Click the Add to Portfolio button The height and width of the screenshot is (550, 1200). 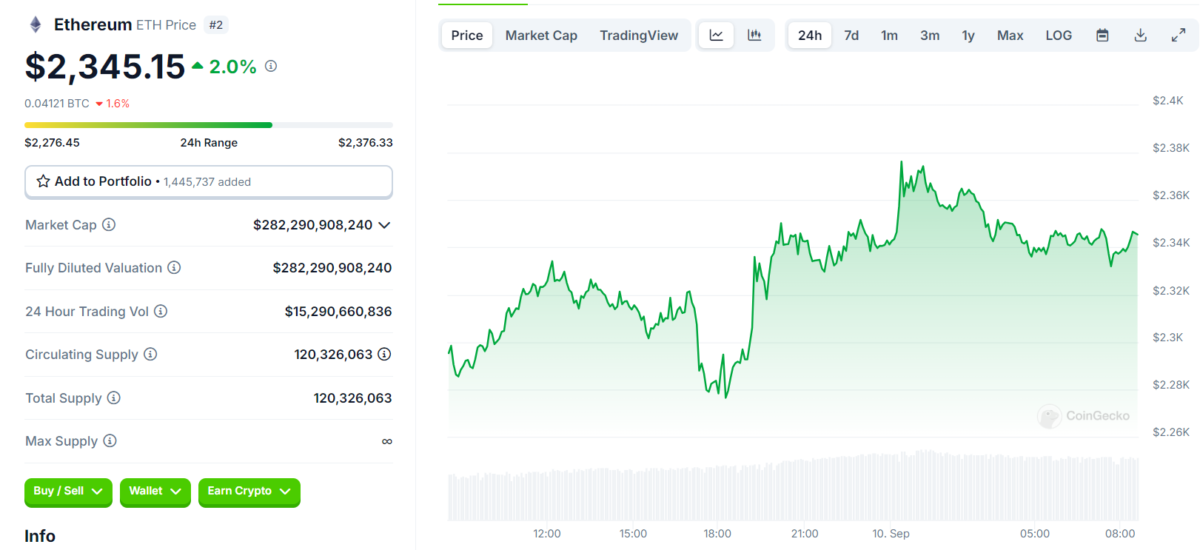(x=208, y=182)
